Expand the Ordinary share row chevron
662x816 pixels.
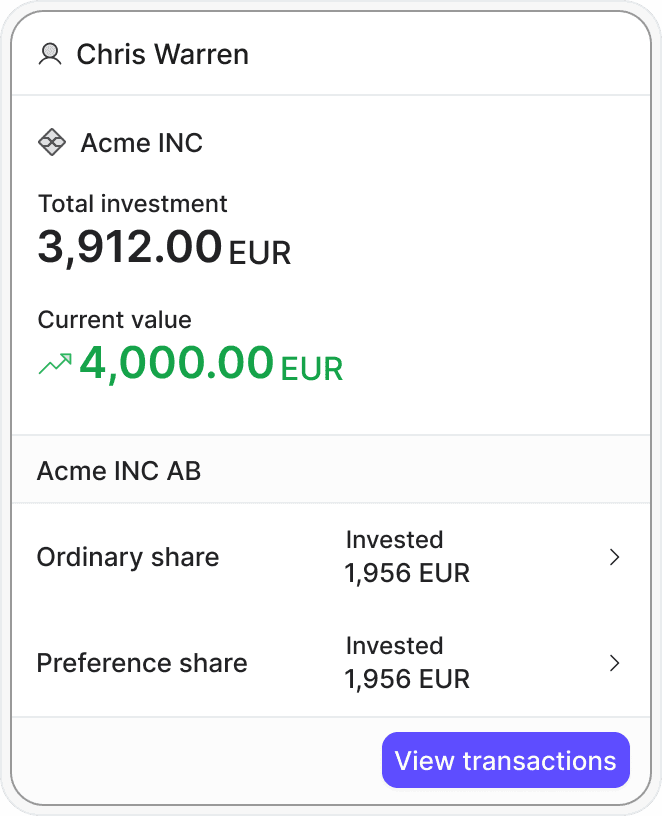coord(615,557)
